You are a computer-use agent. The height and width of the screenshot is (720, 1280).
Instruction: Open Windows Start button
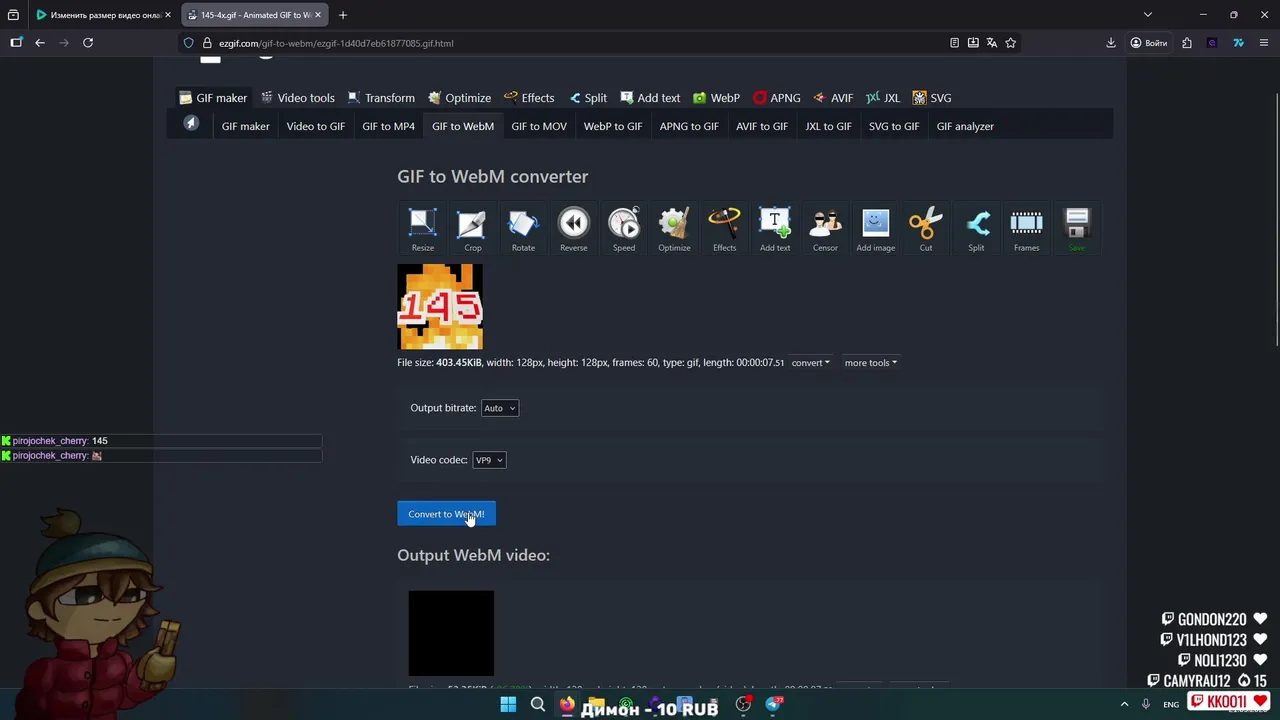pos(508,705)
